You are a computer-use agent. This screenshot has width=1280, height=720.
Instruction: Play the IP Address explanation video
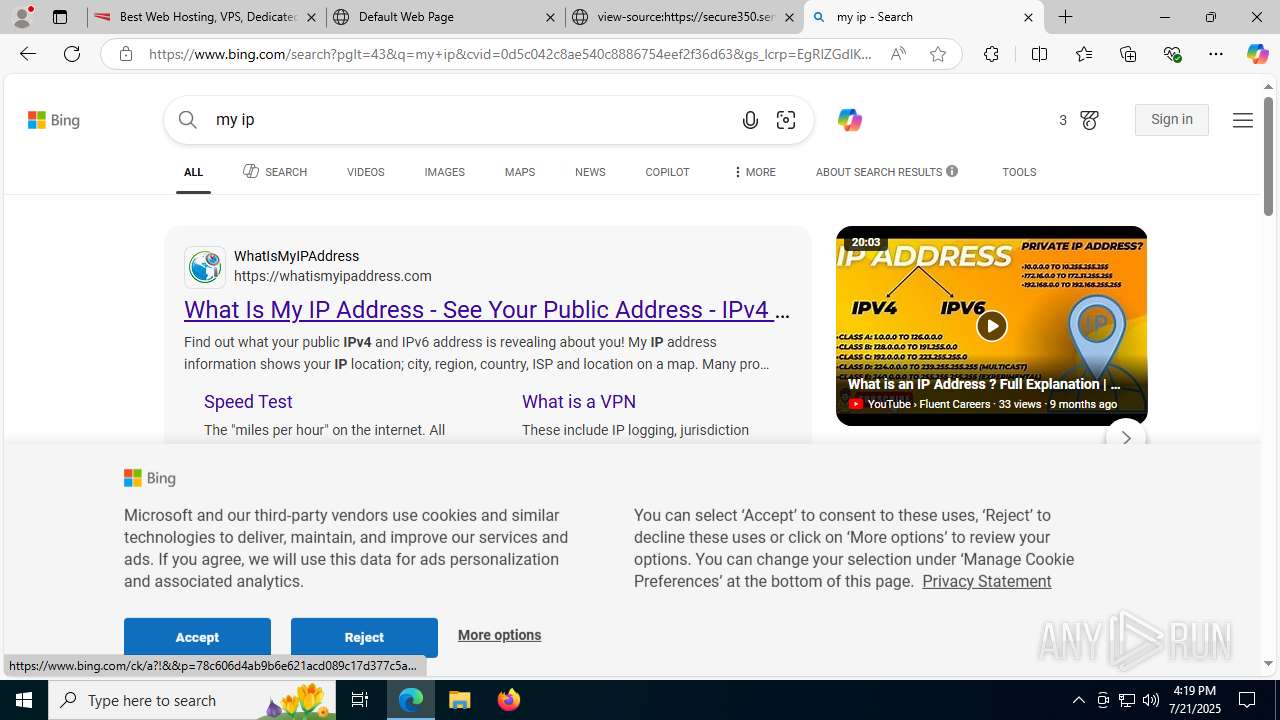point(991,326)
